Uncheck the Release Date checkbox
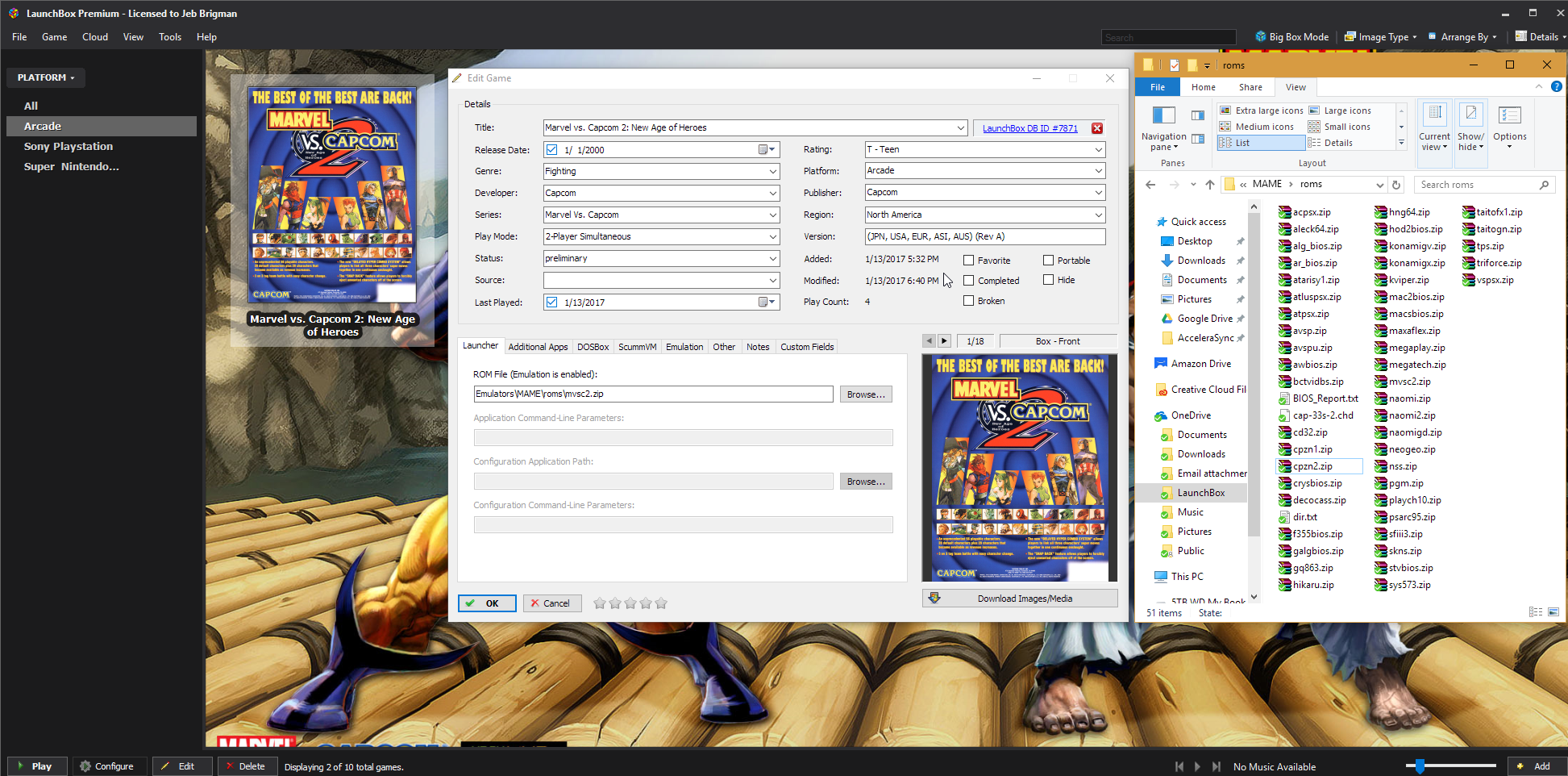 coord(551,149)
